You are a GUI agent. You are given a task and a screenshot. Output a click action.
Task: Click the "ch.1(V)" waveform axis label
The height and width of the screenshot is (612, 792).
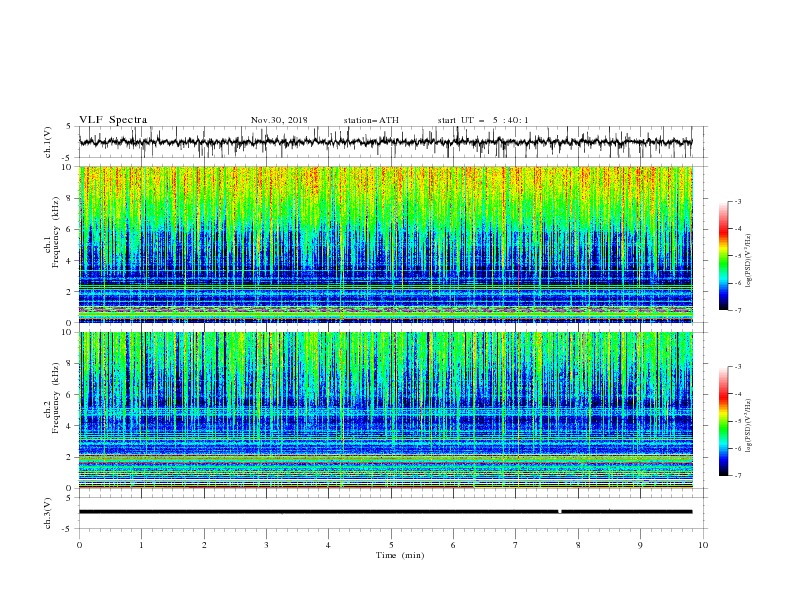[x=48, y=142]
